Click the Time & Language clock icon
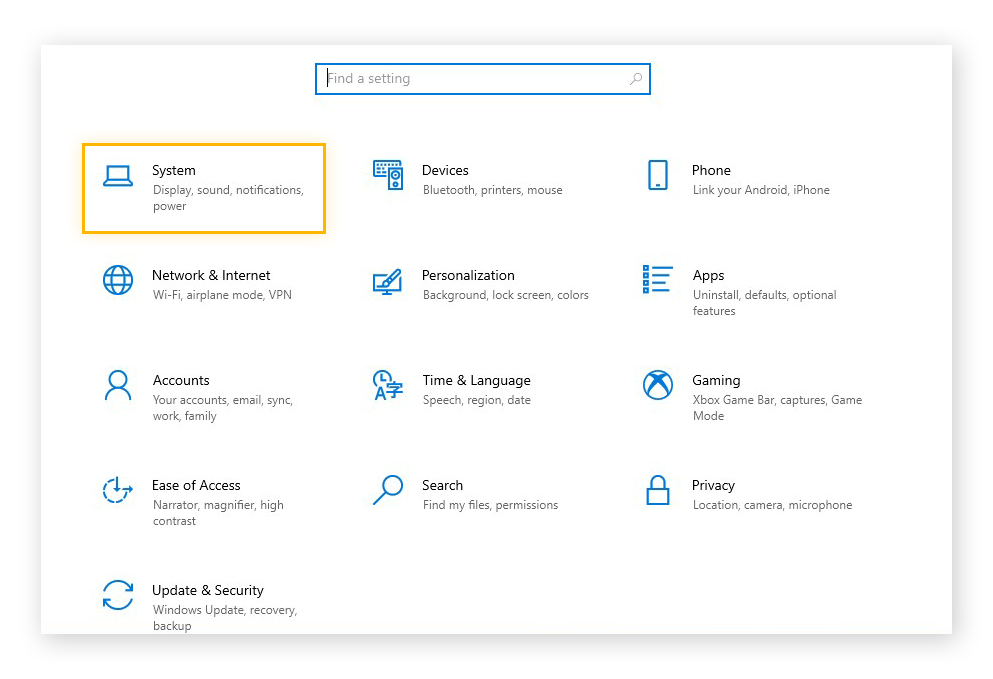This screenshot has height=679, width=993. tap(388, 385)
